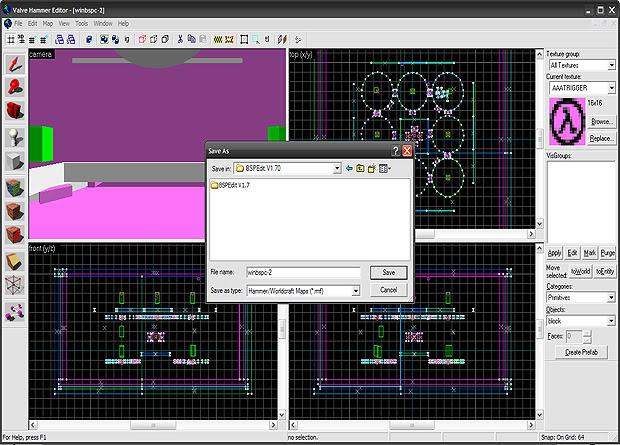Screen dimensions: 620x445
Task: Open the Tools menu
Action: click(81, 24)
